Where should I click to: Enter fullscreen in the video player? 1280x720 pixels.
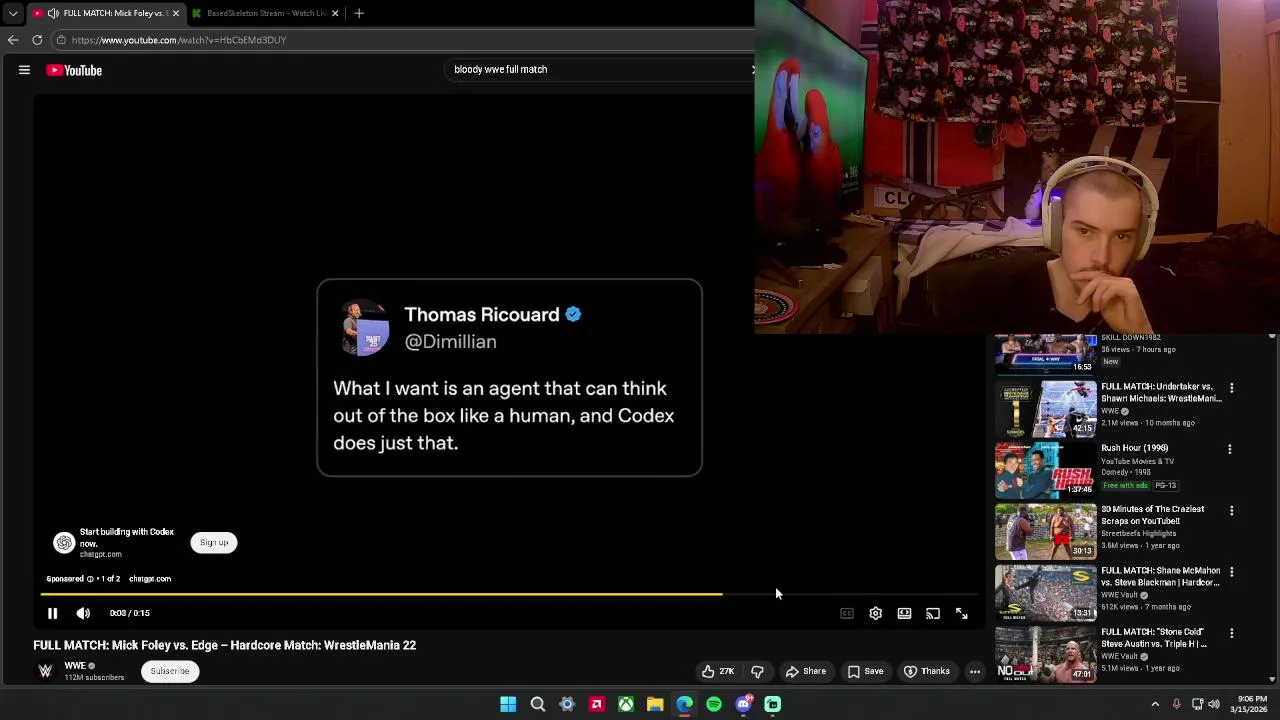(961, 613)
